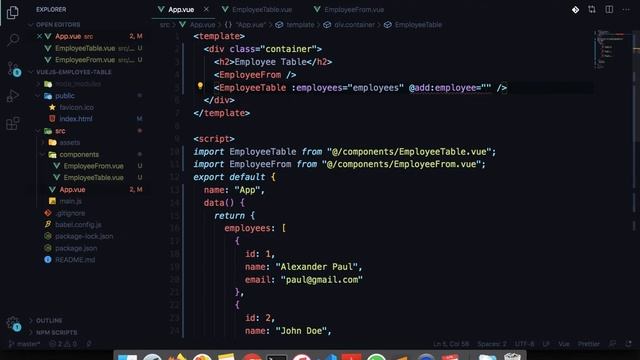Split the editor to the right
Image resolution: width=640 pixels, height=360 pixels.
click(609, 9)
